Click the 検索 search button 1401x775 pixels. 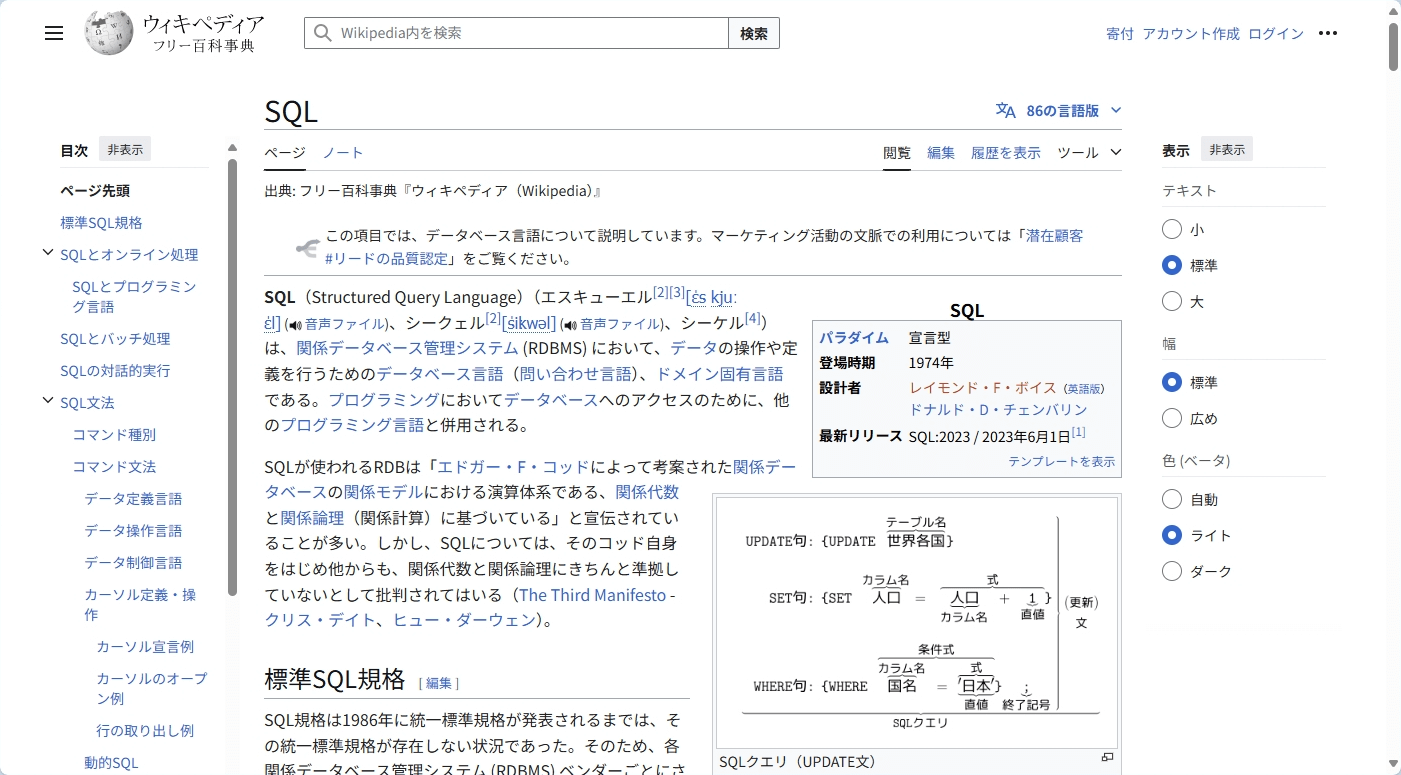click(x=754, y=33)
